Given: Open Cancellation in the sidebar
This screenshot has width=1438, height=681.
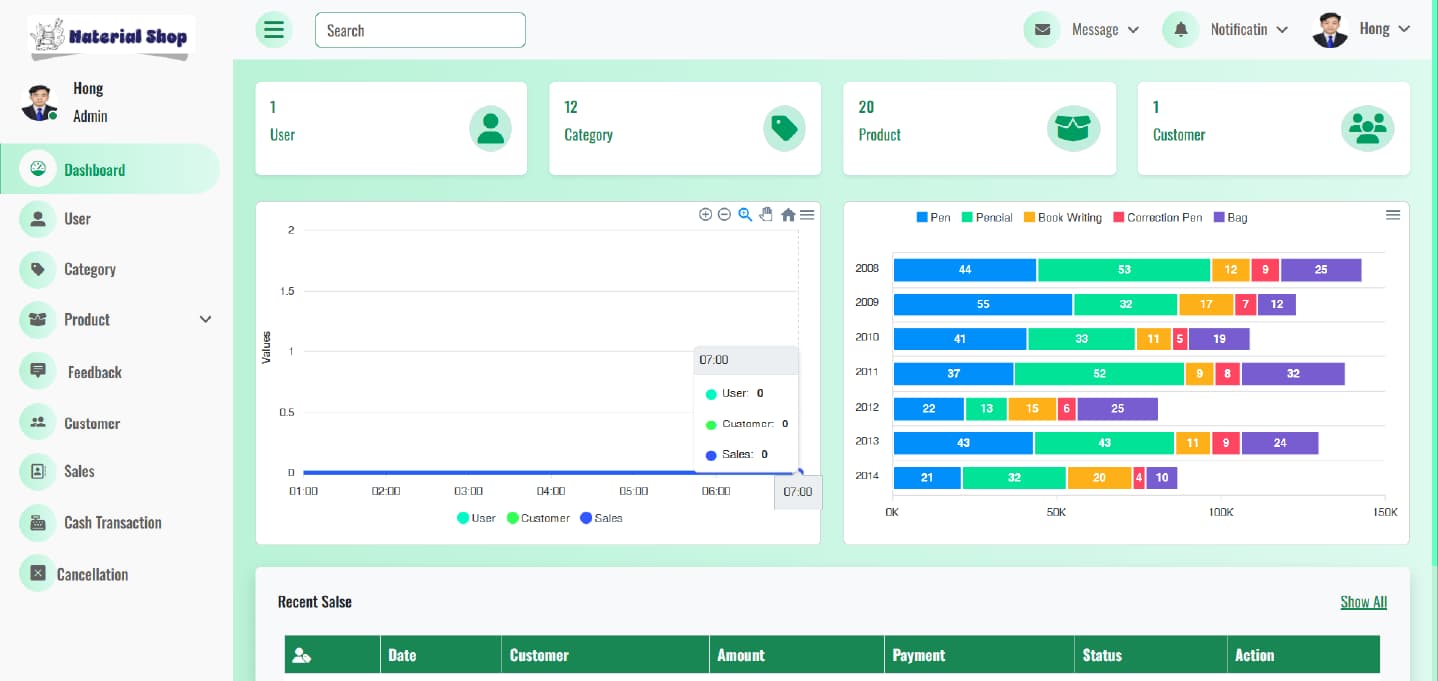Looking at the screenshot, I should [x=92, y=574].
